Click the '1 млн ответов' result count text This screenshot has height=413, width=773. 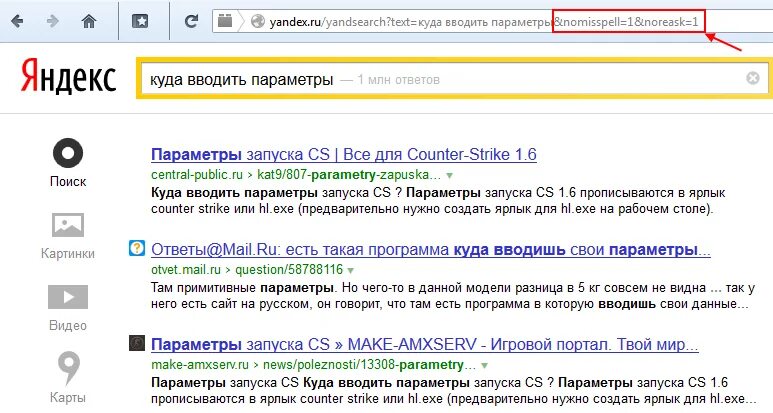398,80
